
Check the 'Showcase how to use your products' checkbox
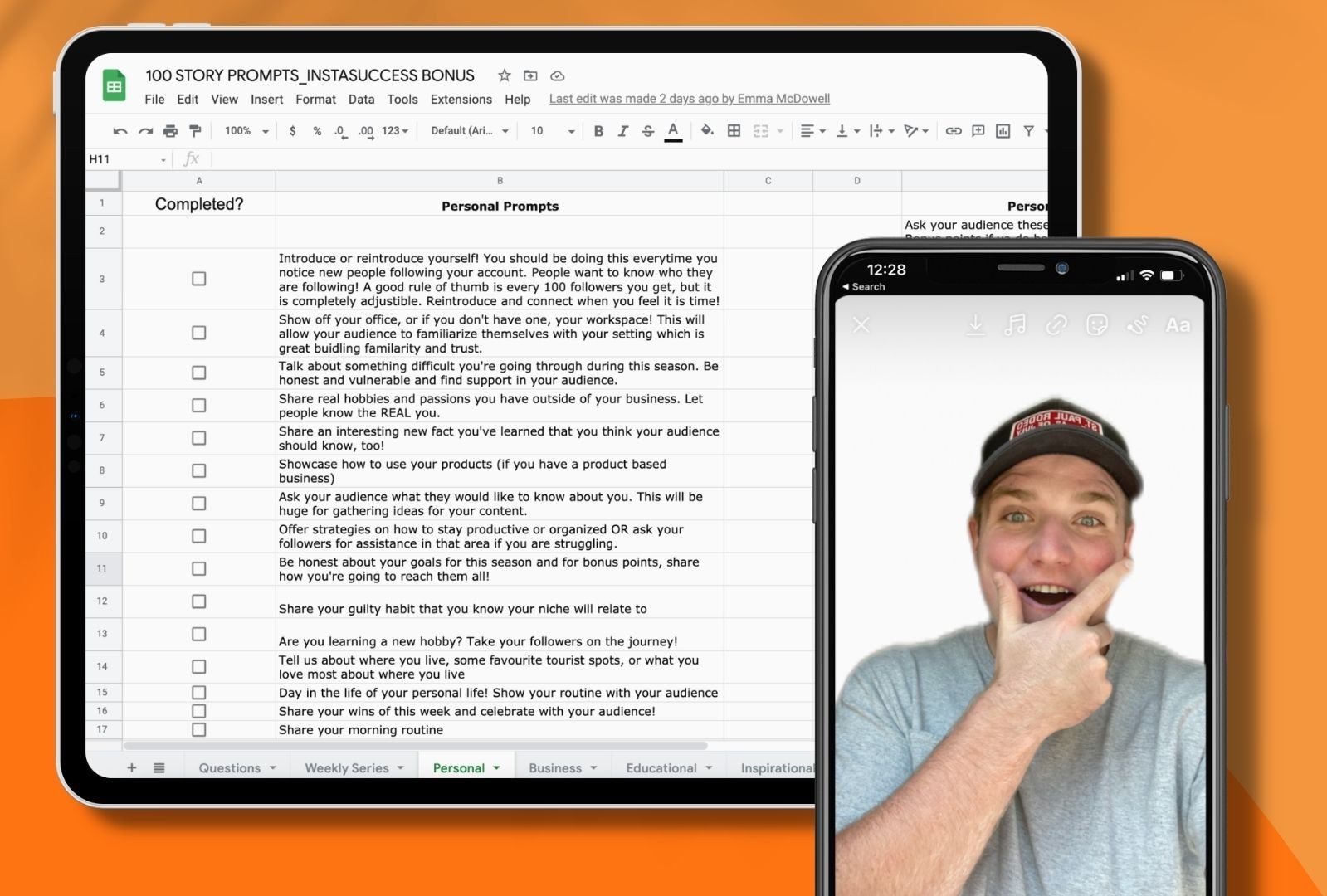[198, 470]
